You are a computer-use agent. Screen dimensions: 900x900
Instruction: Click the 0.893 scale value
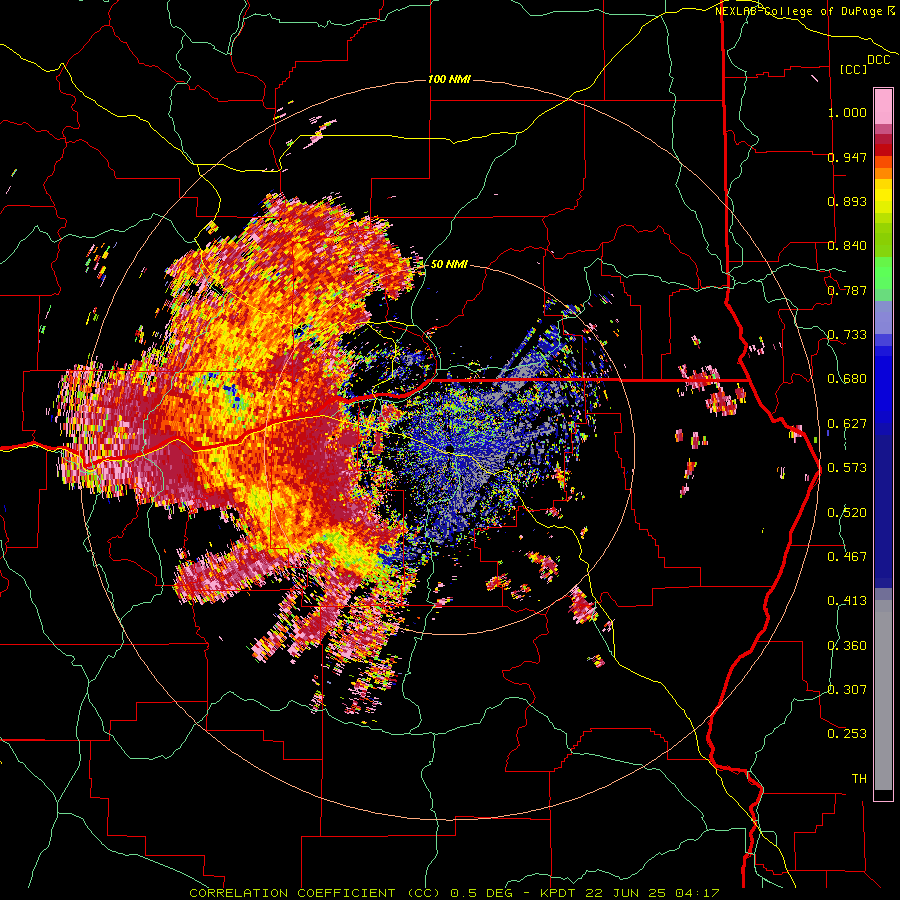click(x=847, y=201)
